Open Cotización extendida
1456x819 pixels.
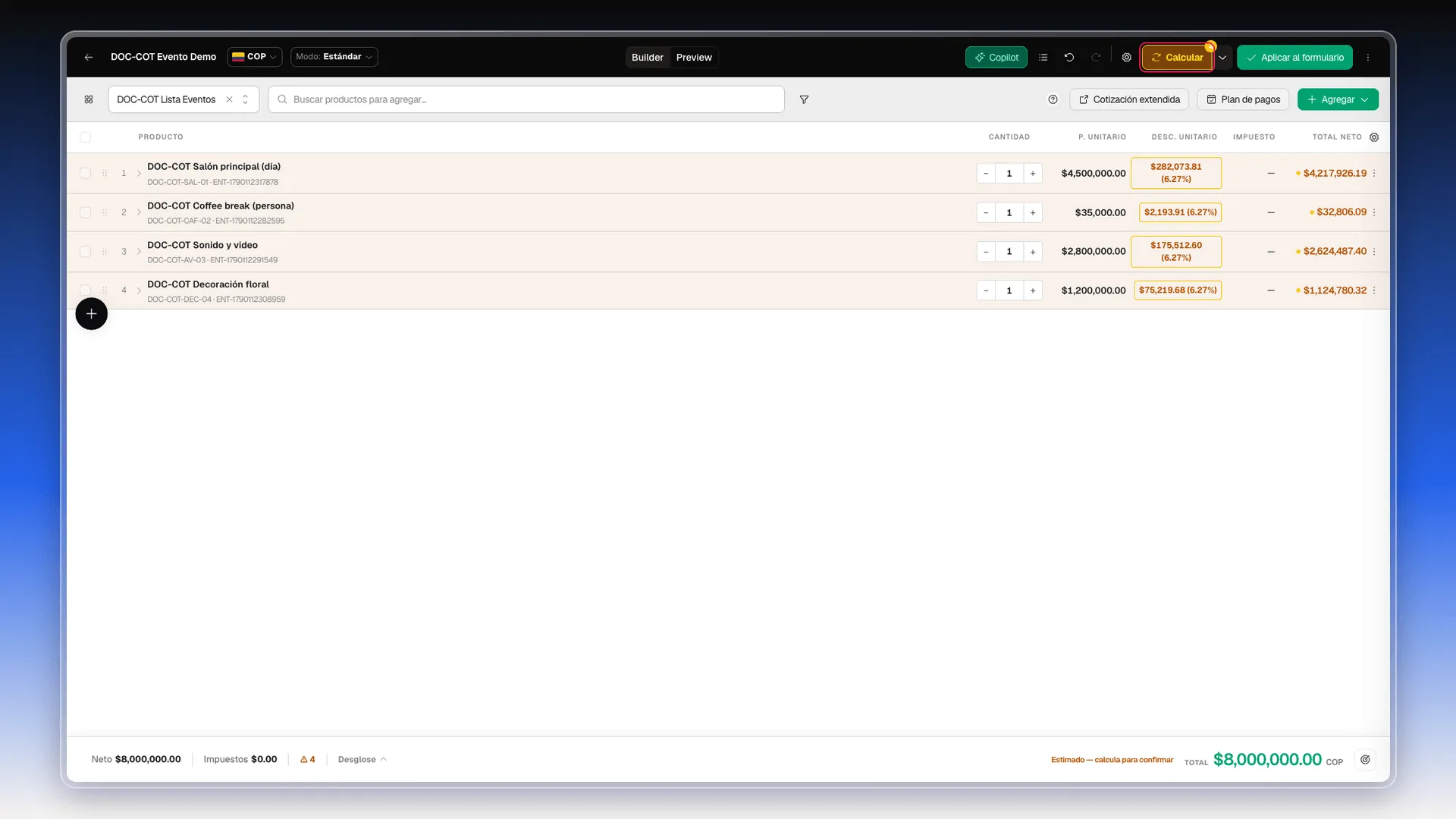pyautogui.click(x=1129, y=99)
